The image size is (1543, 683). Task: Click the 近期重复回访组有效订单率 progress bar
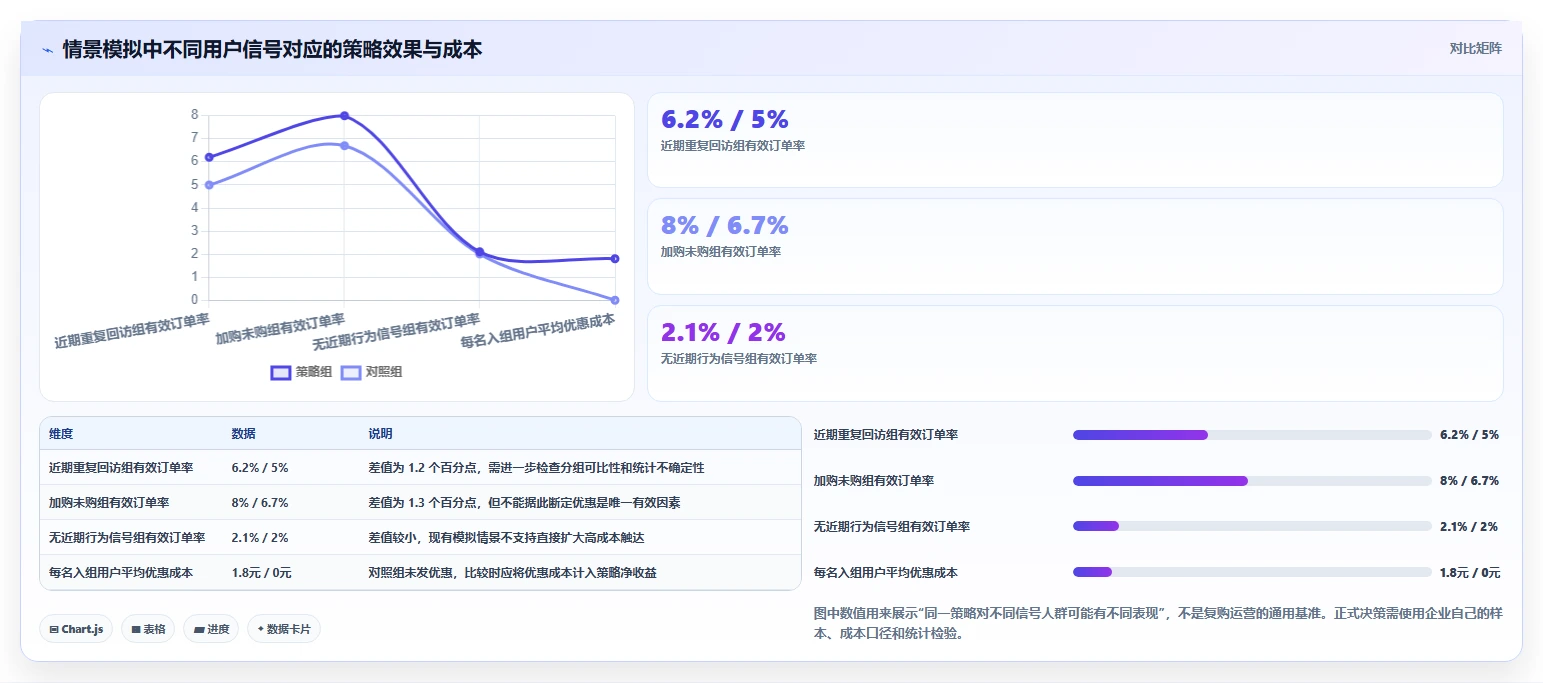(1252, 435)
